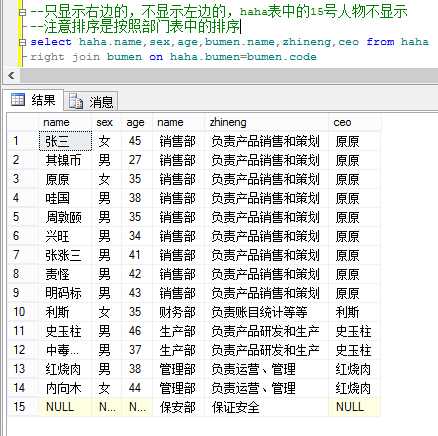The image size is (438, 436).
Task: Click 财务部 department cell
Action: coord(179,312)
